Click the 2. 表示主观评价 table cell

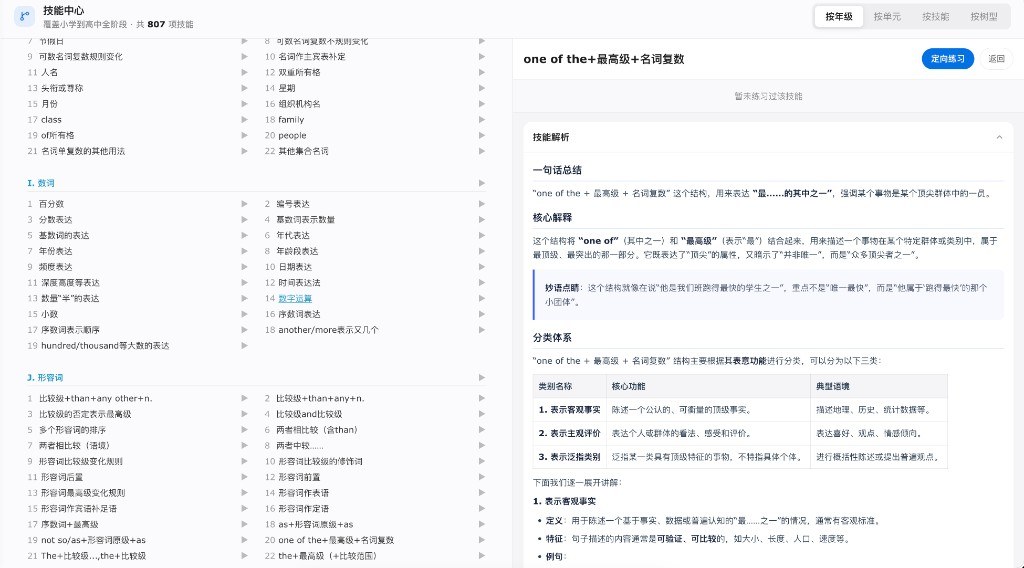(569, 433)
